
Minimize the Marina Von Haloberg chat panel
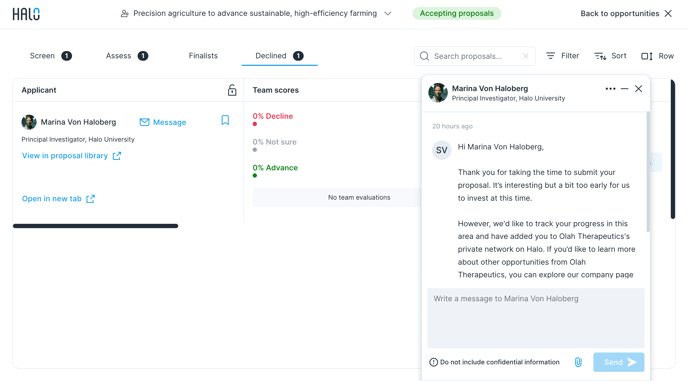point(624,89)
